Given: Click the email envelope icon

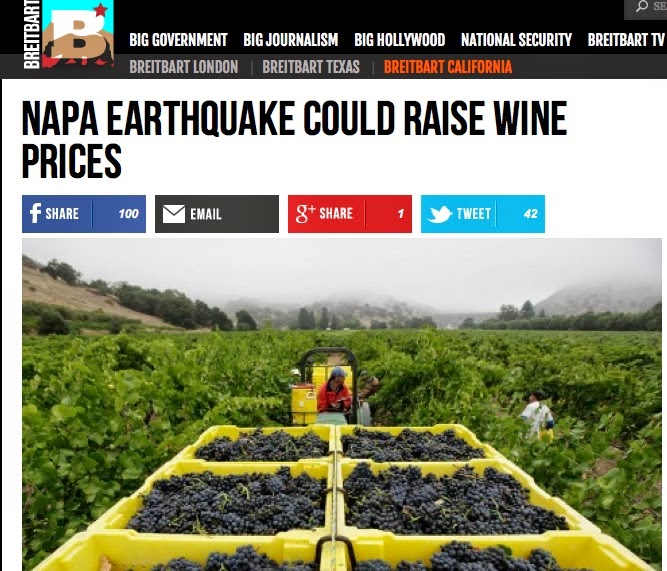Looking at the screenshot, I should [x=174, y=214].
